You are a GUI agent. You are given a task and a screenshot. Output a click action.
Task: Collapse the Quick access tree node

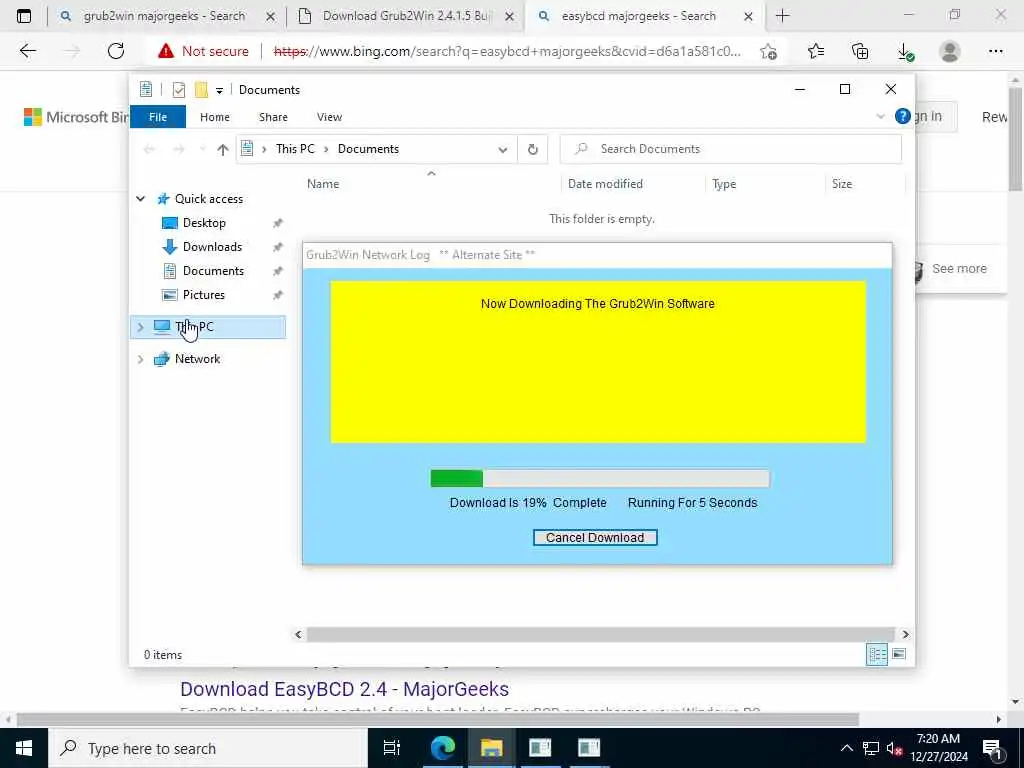point(140,199)
